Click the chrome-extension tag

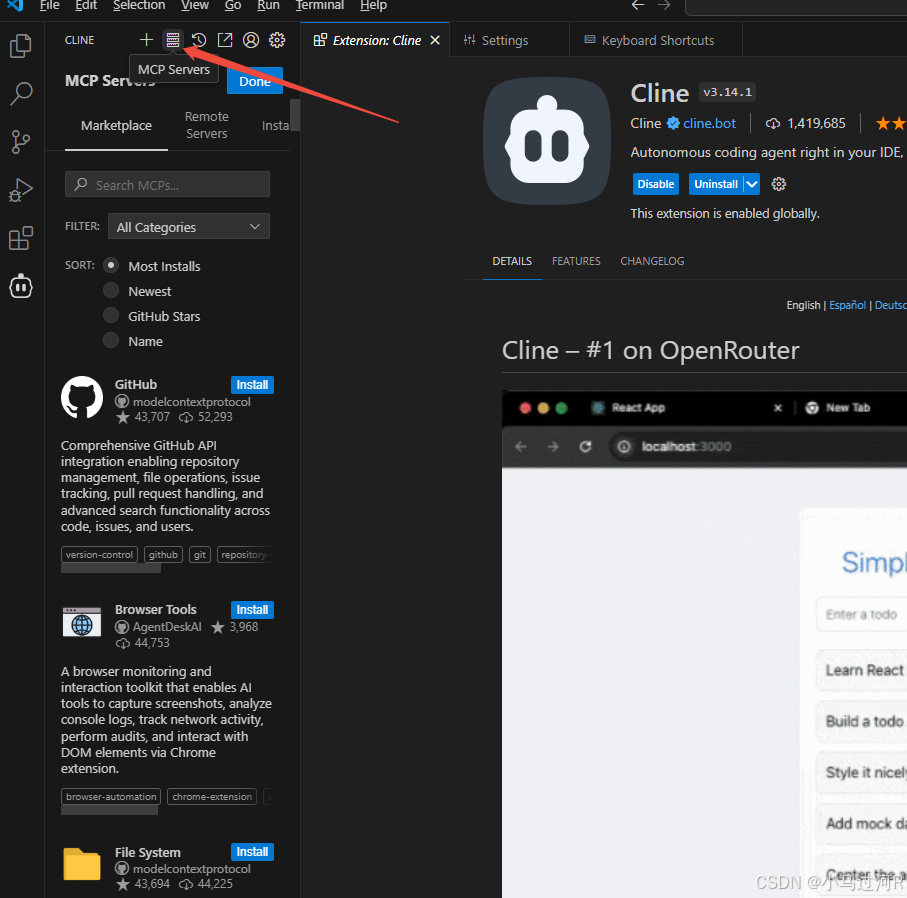(x=212, y=796)
